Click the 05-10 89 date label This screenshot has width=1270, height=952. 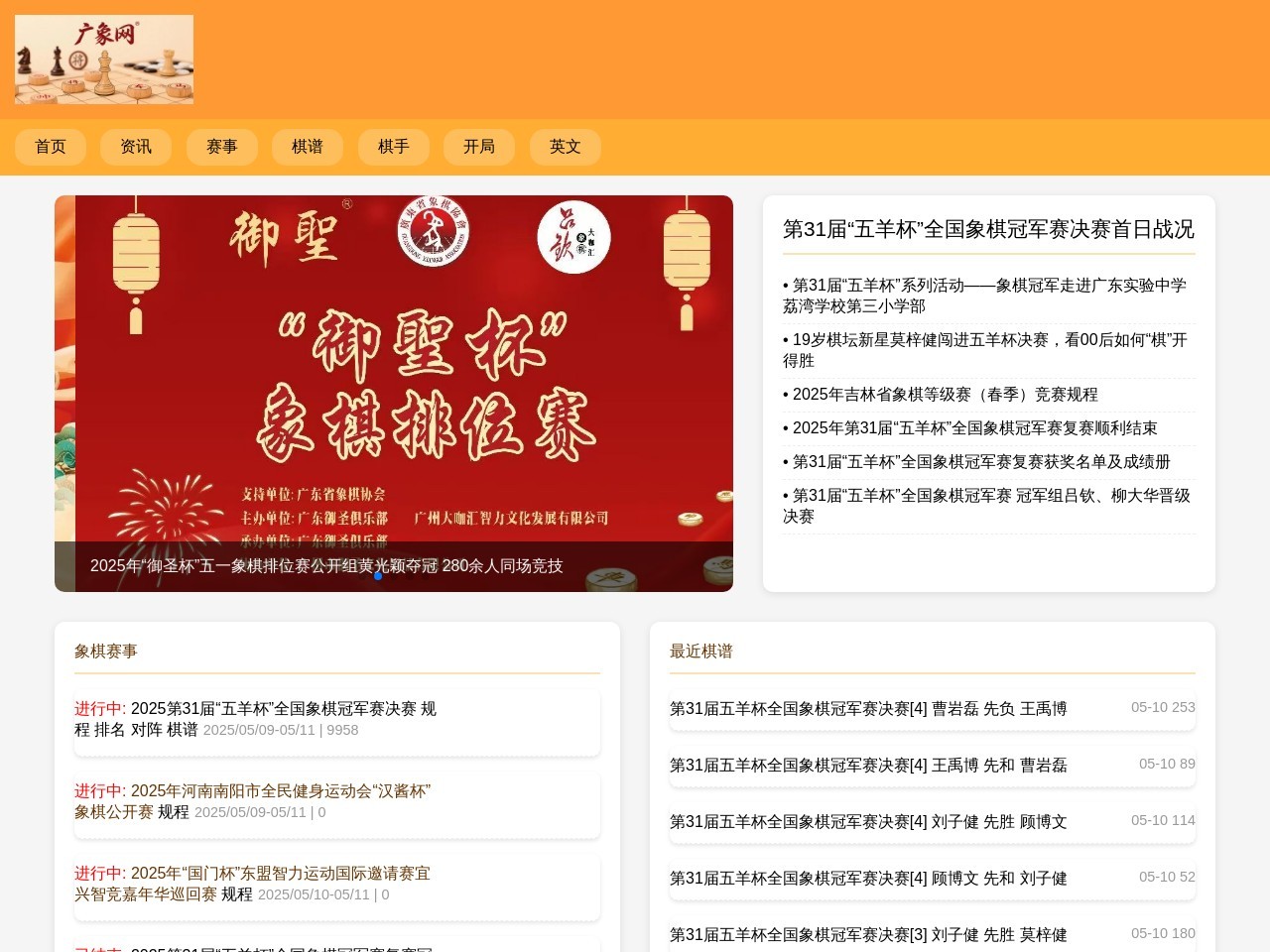coord(1167,764)
